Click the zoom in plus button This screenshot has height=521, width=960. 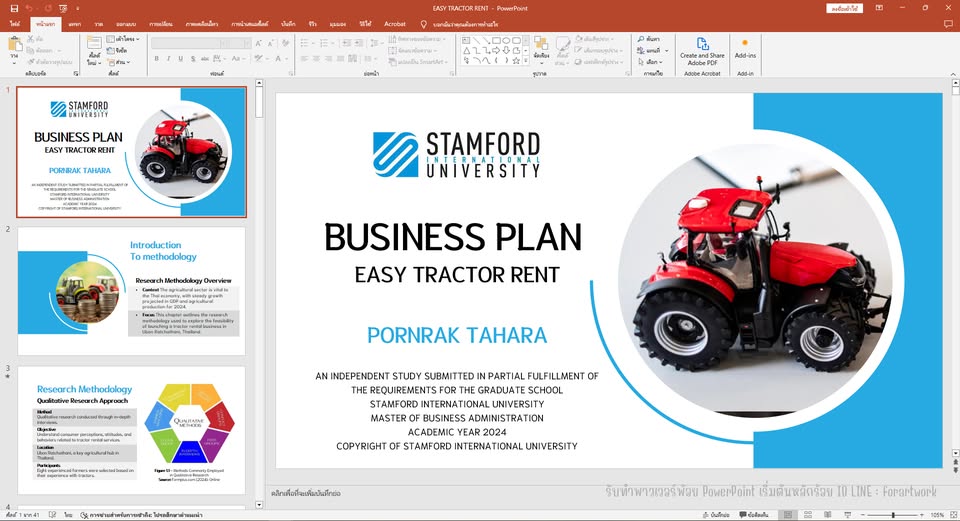(922, 515)
